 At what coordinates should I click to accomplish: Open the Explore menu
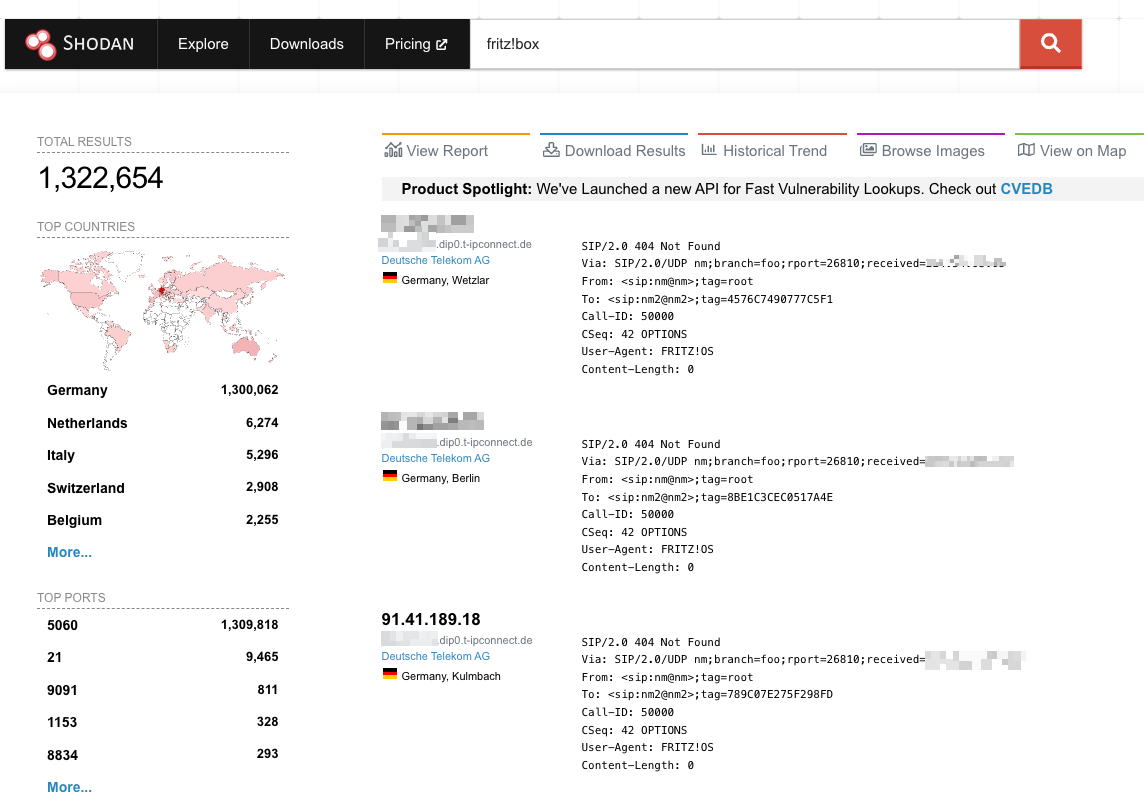(x=203, y=44)
